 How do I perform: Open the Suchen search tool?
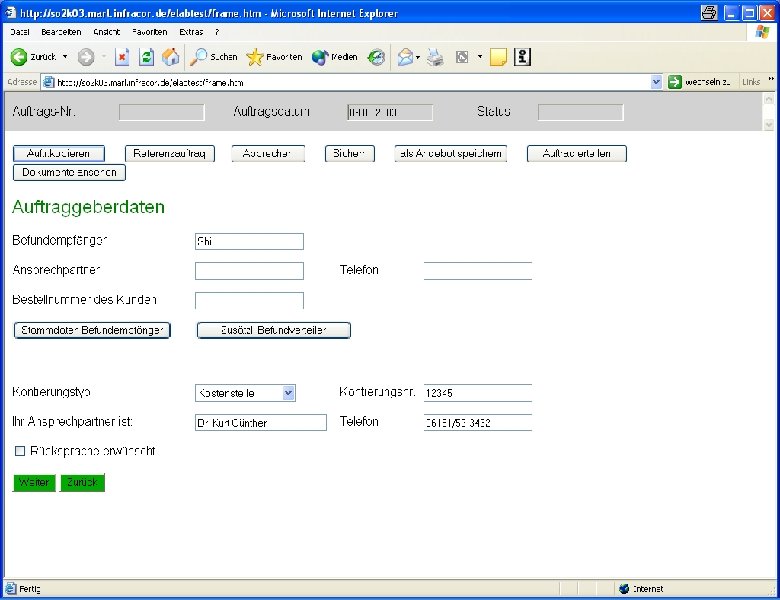click(x=213, y=57)
